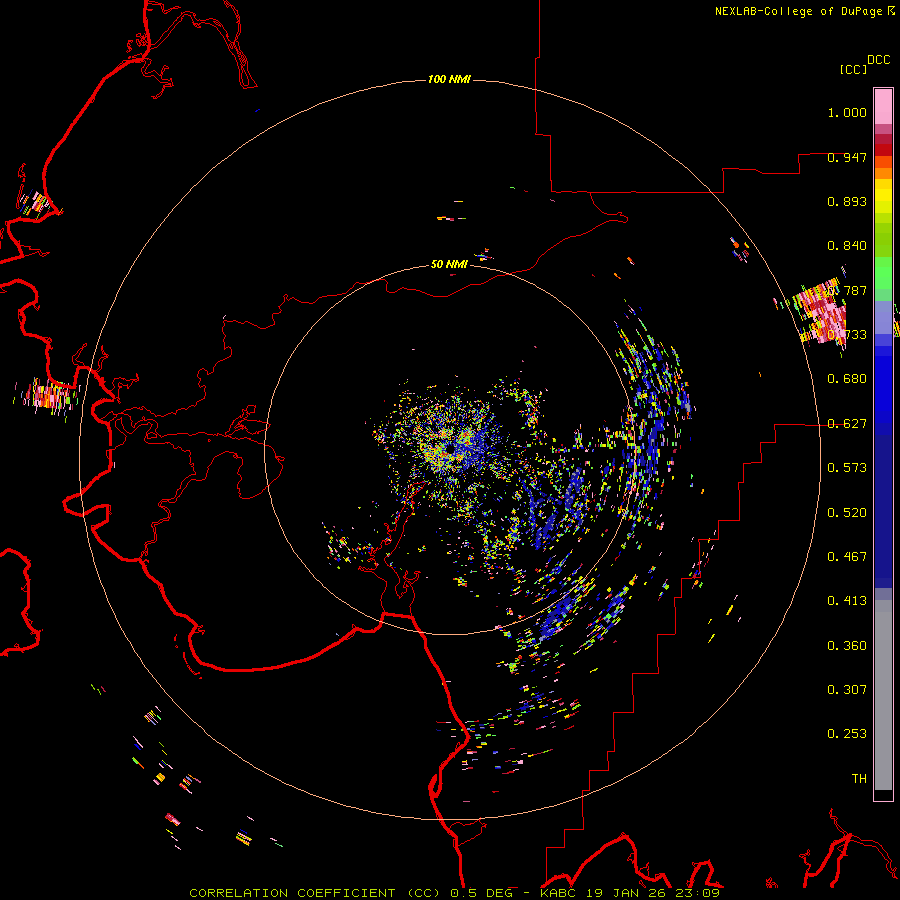Image resolution: width=900 pixels, height=900 pixels.
Task: Pick the light pink color bar segment
Action: (x=883, y=106)
